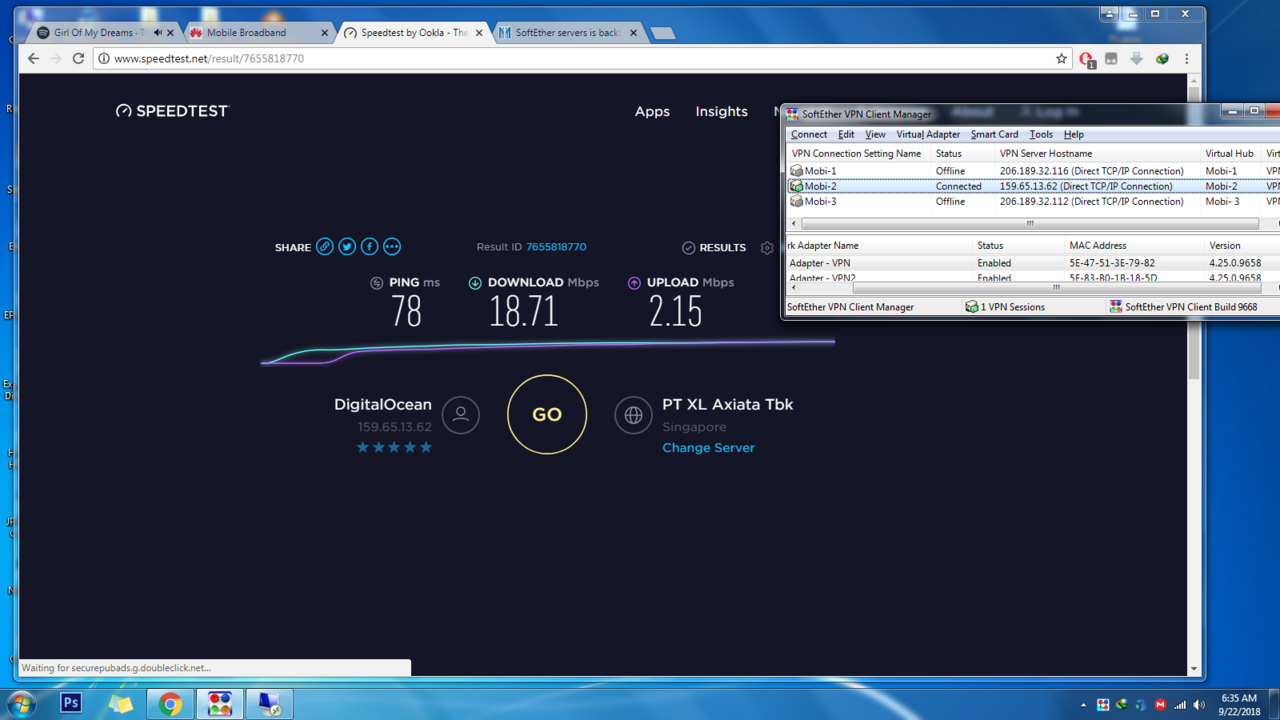Click the 1 VPN Sessions status entry
This screenshot has height=720, width=1280.
tap(1005, 307)
